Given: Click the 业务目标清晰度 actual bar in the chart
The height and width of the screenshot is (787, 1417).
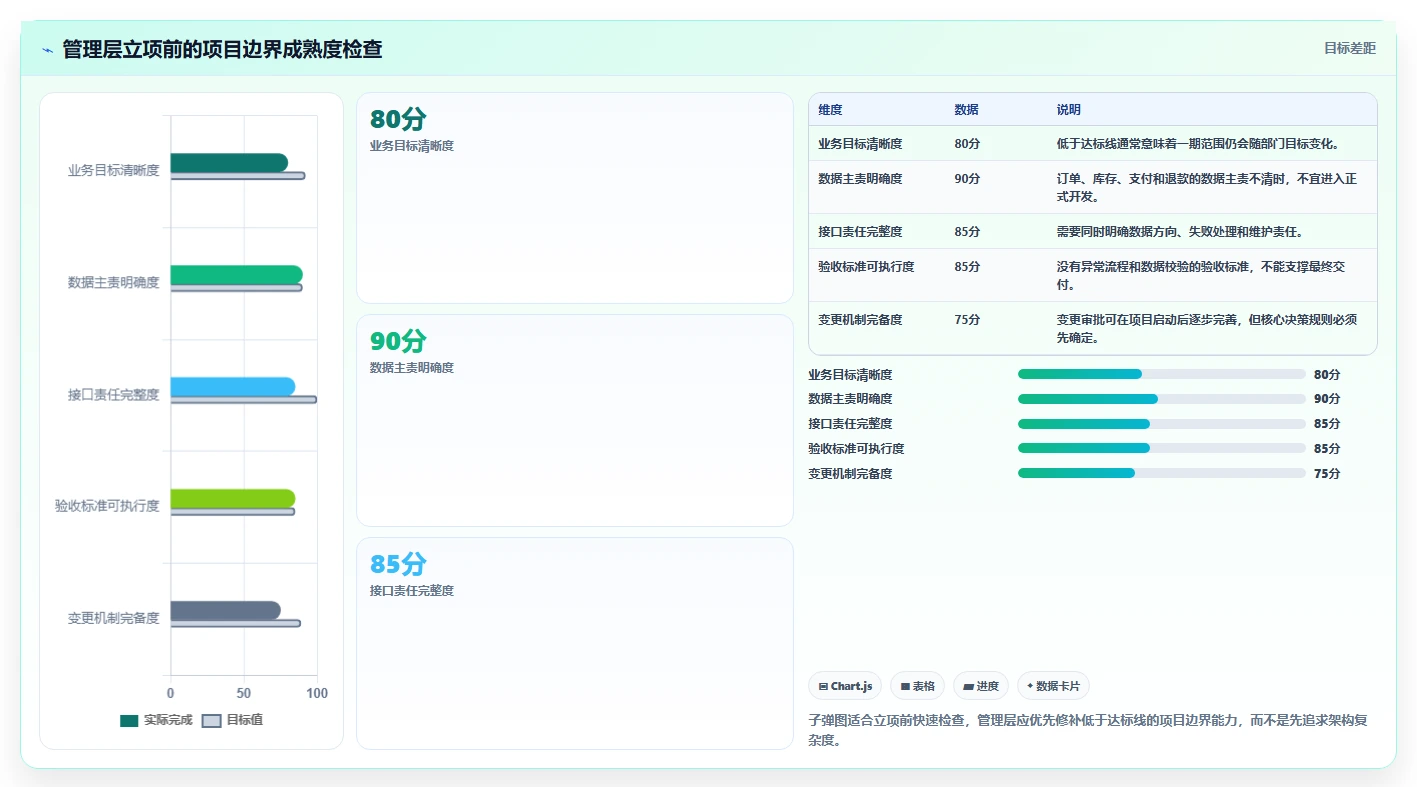Looking at the screenshot, I should (229, 163).
